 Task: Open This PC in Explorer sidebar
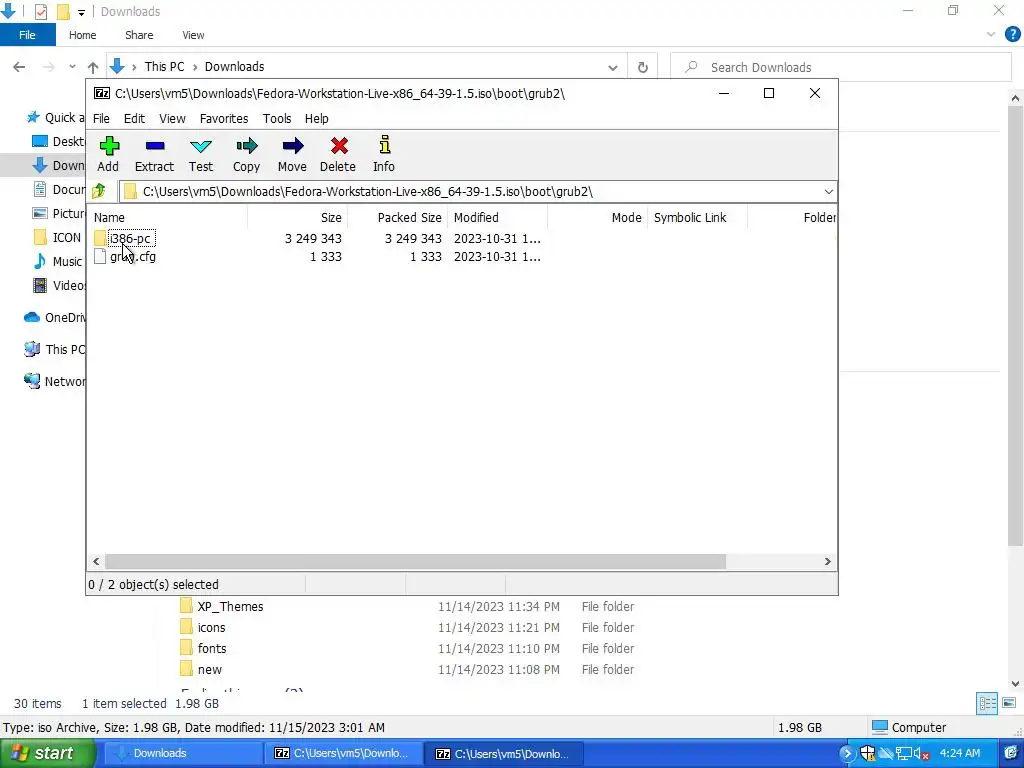pyautogui.click(x=55, y=349)
